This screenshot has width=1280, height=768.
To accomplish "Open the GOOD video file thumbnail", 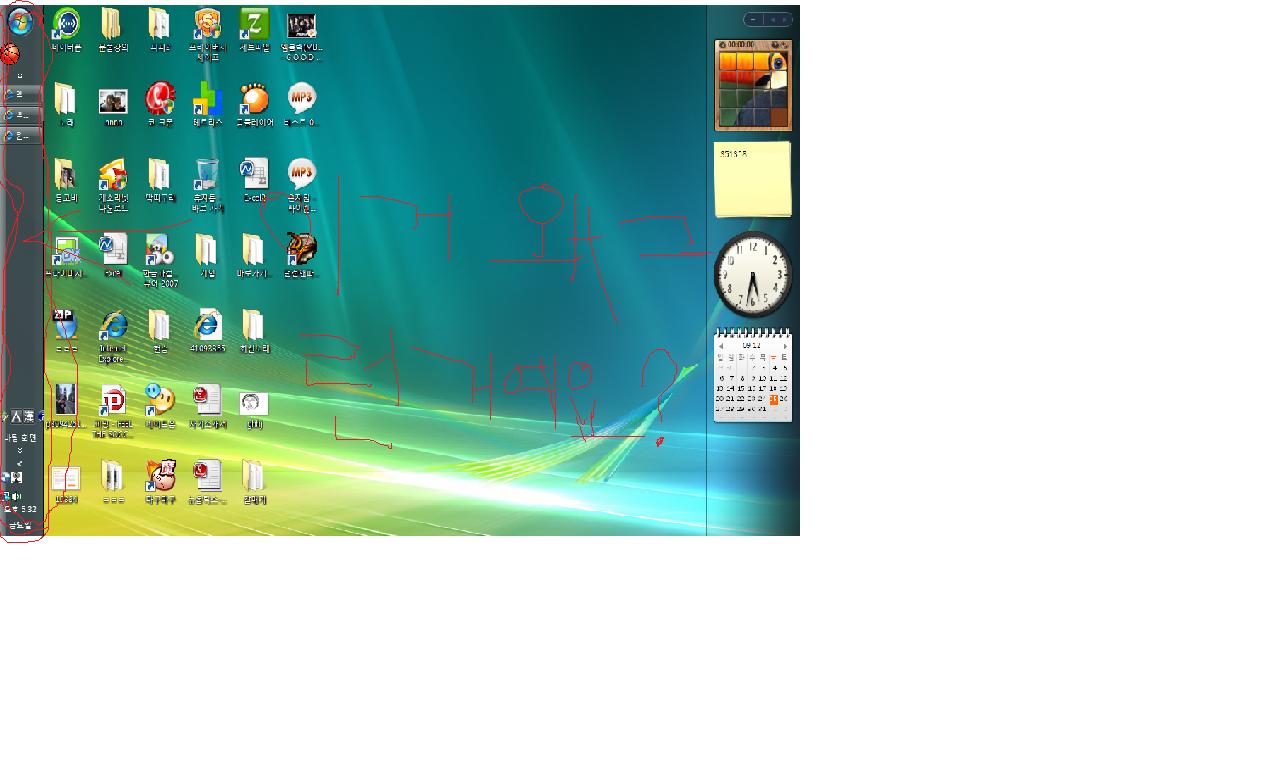I will (x=301, y=26).
